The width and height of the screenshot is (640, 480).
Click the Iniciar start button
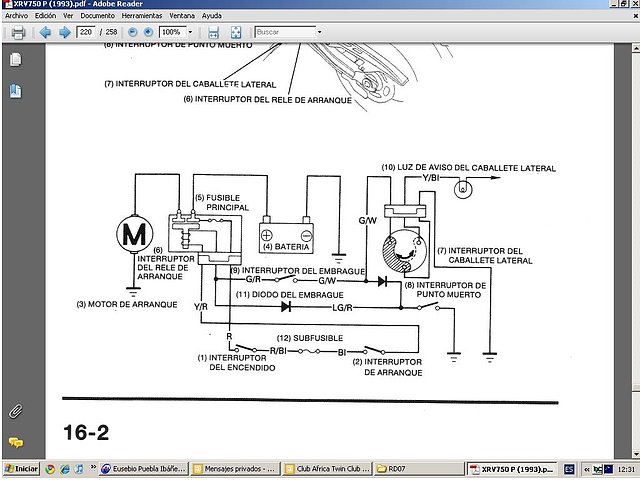[21, 469]
